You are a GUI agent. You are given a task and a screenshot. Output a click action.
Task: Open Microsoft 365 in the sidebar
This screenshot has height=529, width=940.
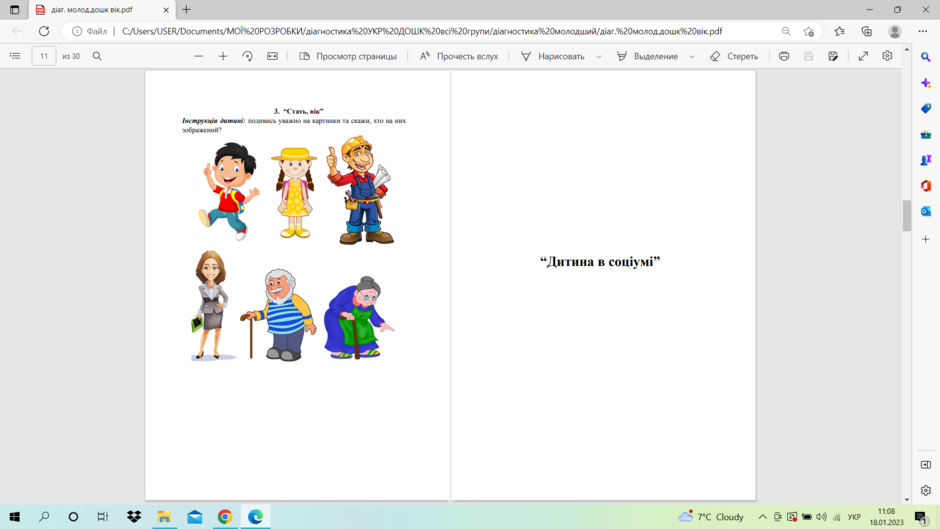926,186
